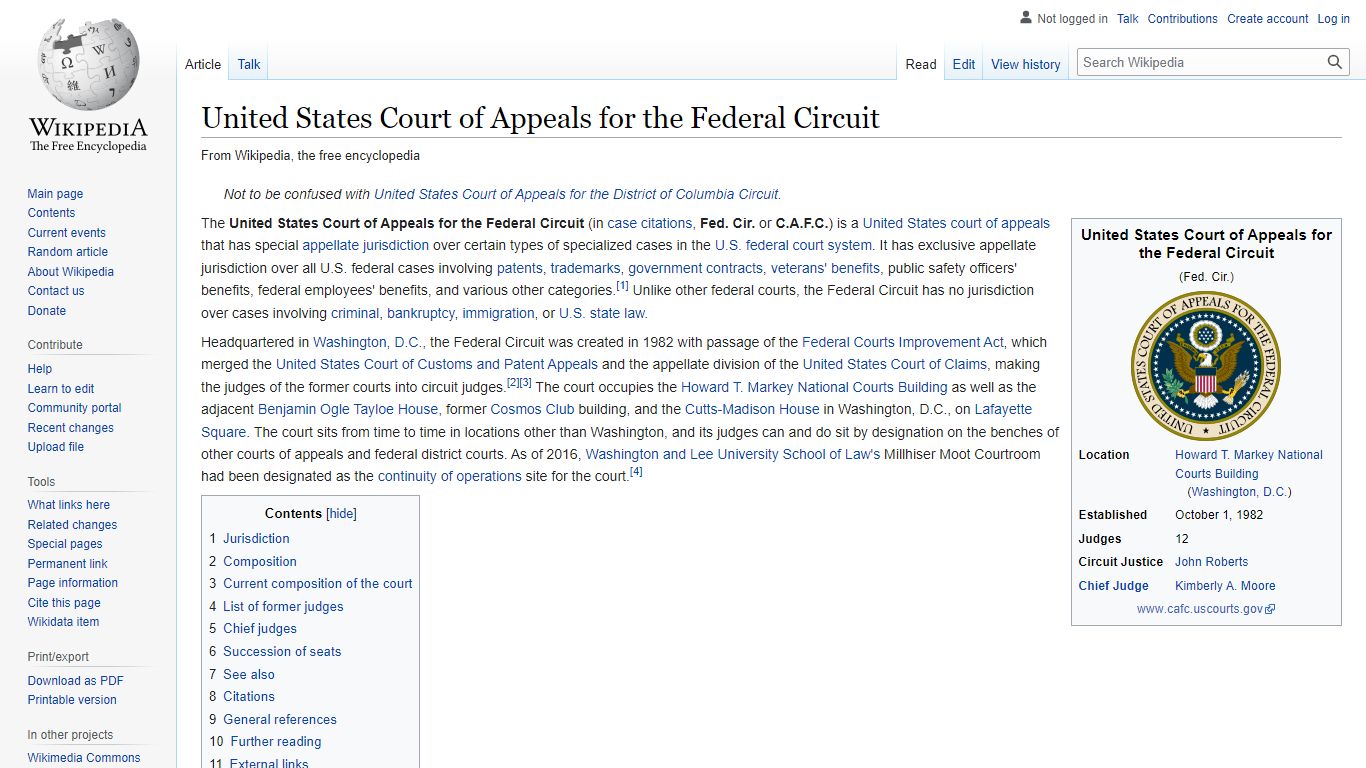This screenshot has width=1366, height=768.
Task: Open the Wikimedia Commons link
Action: click(x=84, y=758)
